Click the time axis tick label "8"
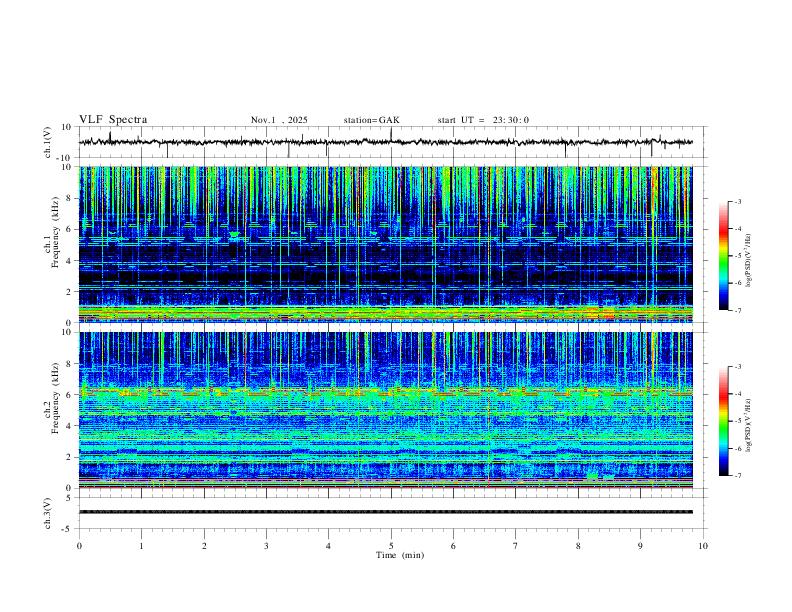792x612 pixels. 578,546
